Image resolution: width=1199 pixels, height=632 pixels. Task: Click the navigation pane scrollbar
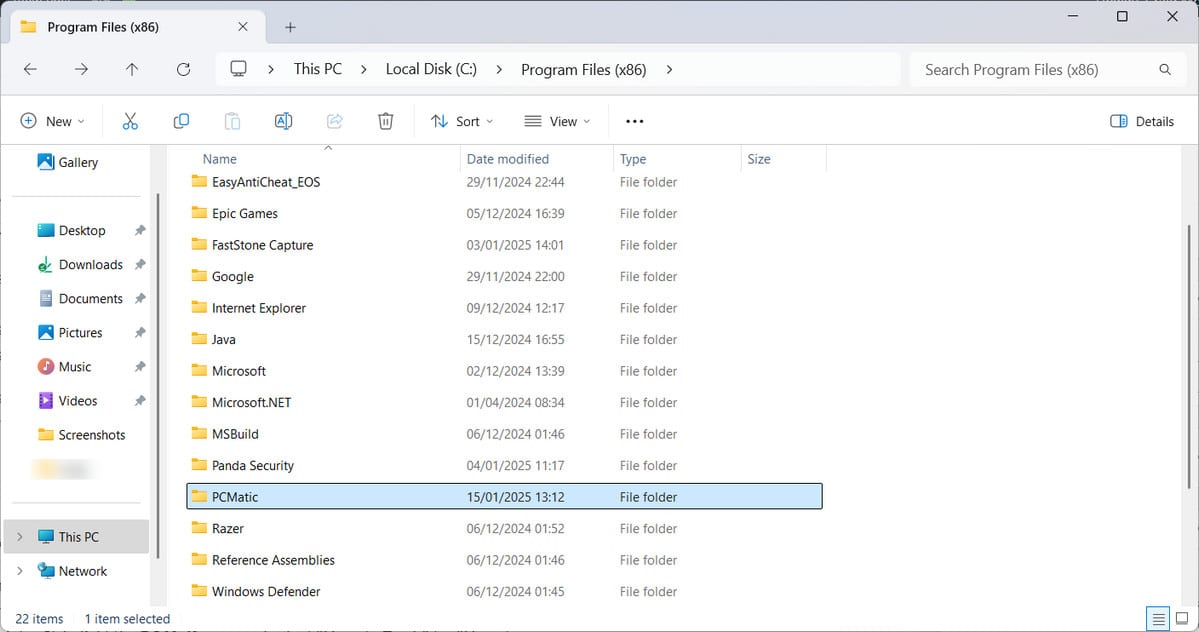[158, 374]
